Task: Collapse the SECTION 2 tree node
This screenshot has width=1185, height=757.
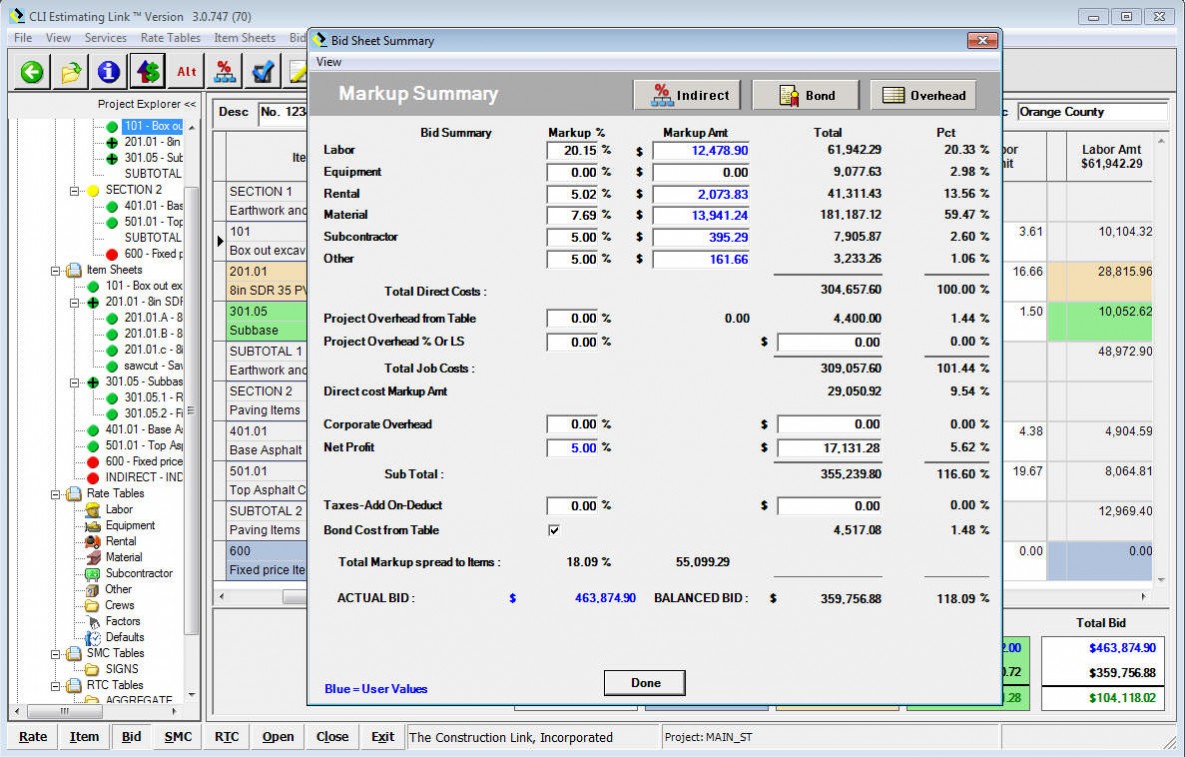Action: click(74, 190)
